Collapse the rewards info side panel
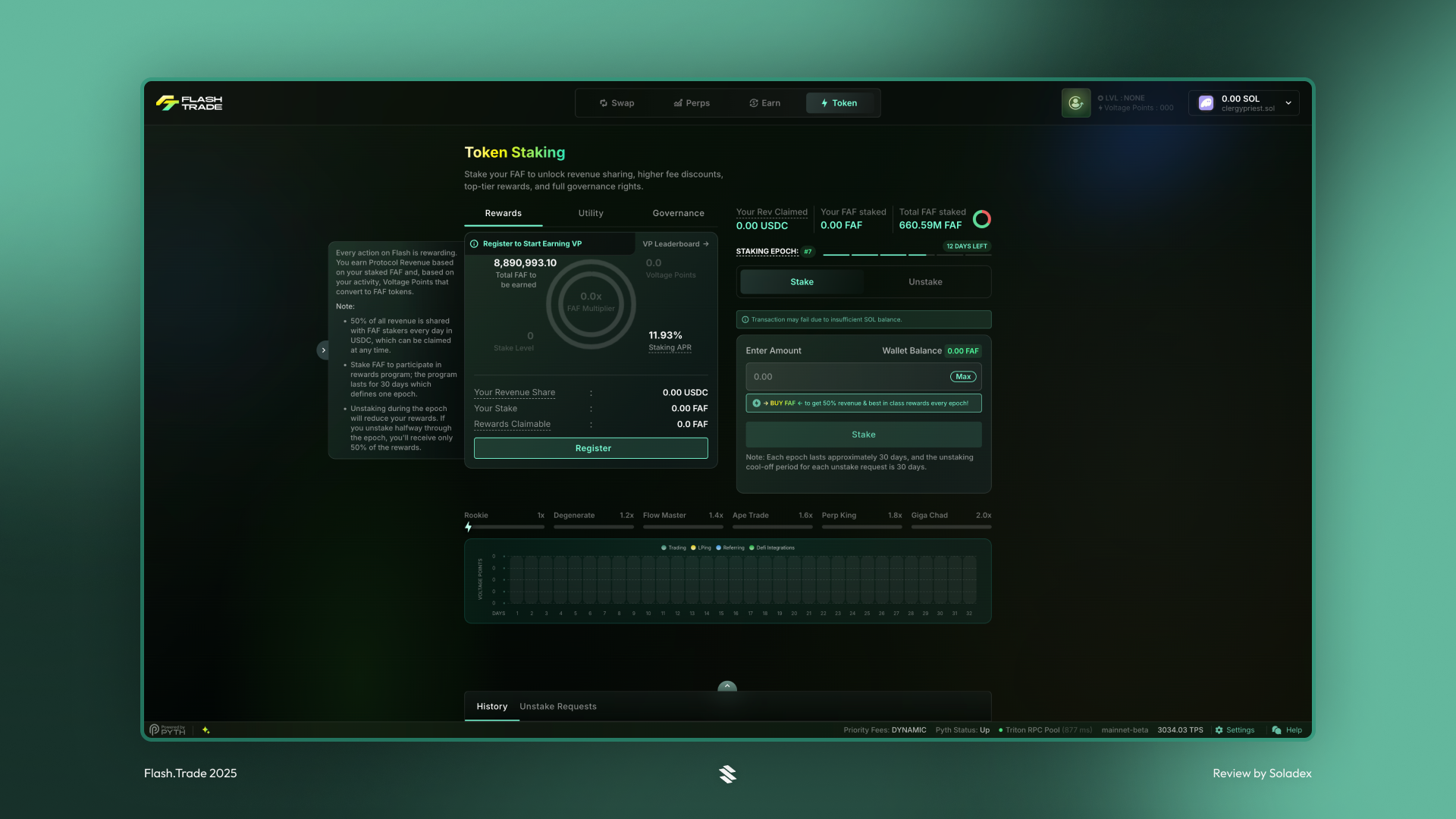The width and height of the screenshot is (1456, 819). (x=323, y=350)
